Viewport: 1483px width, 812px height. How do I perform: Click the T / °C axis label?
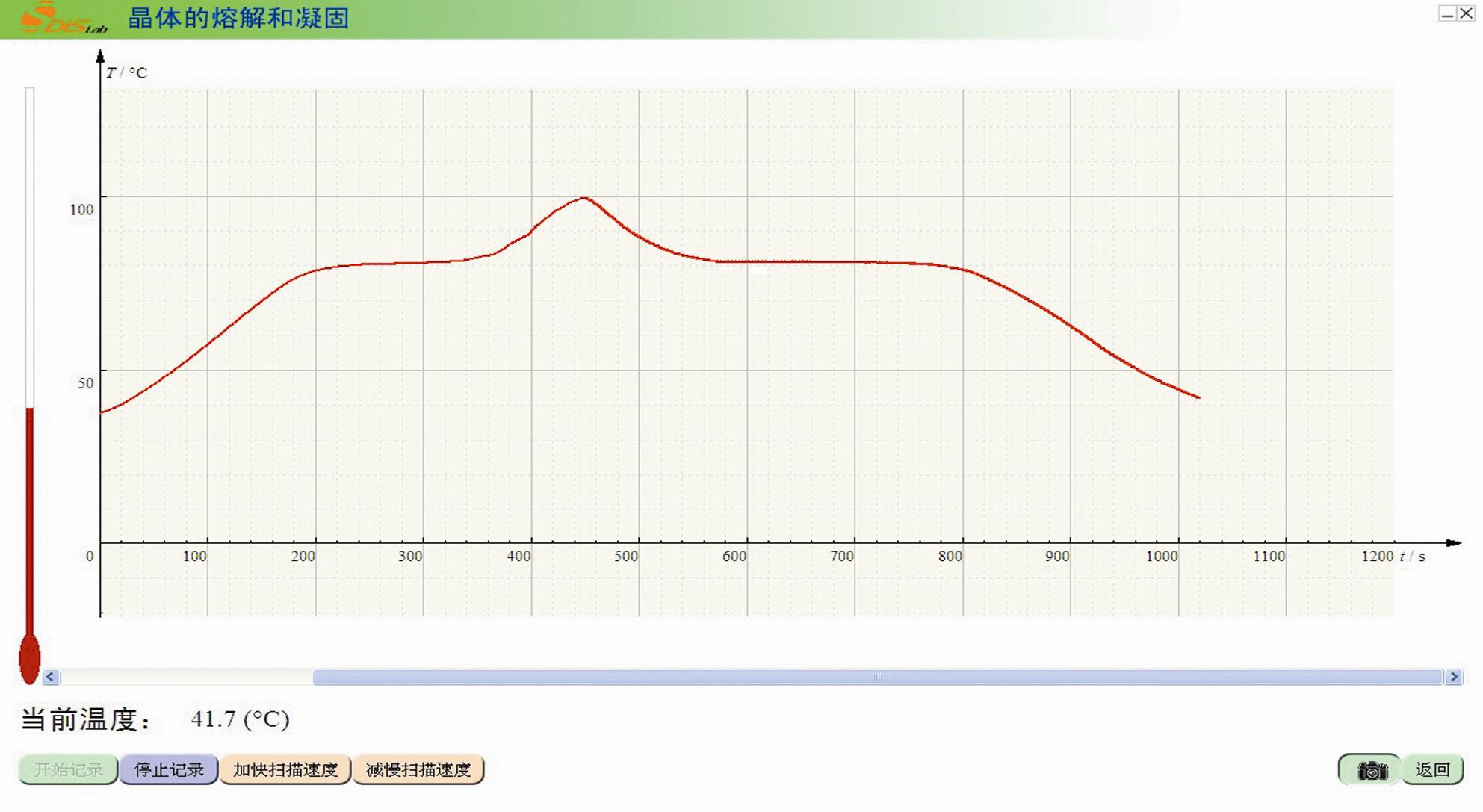(x=126, y=72)
